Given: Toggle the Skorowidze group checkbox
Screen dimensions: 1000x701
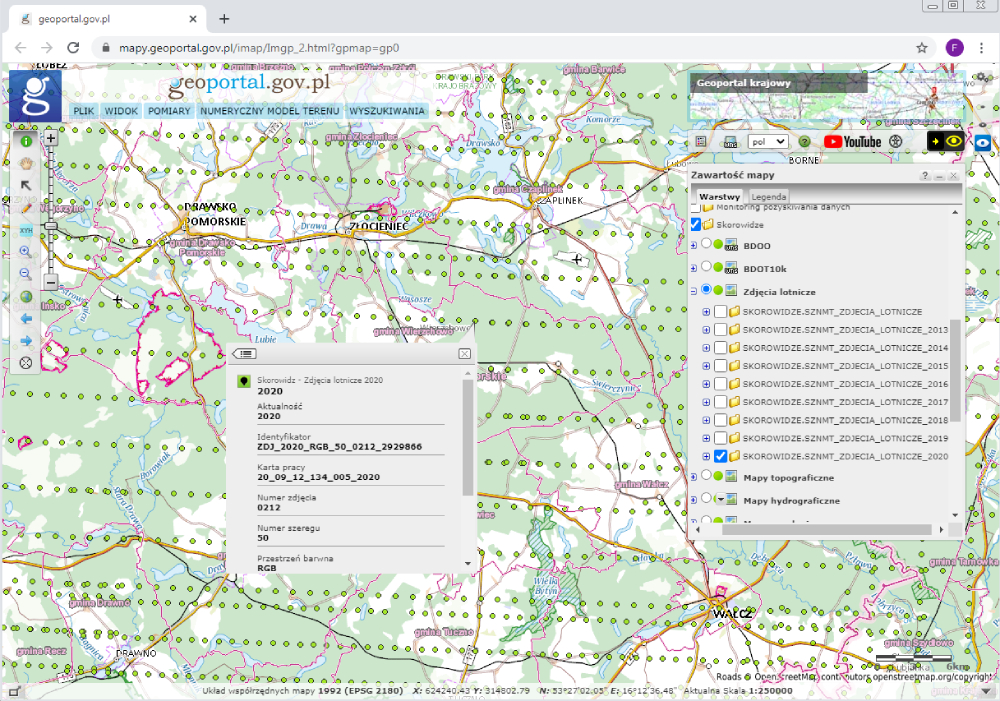Looking at the screenshot, I should 696,225.
